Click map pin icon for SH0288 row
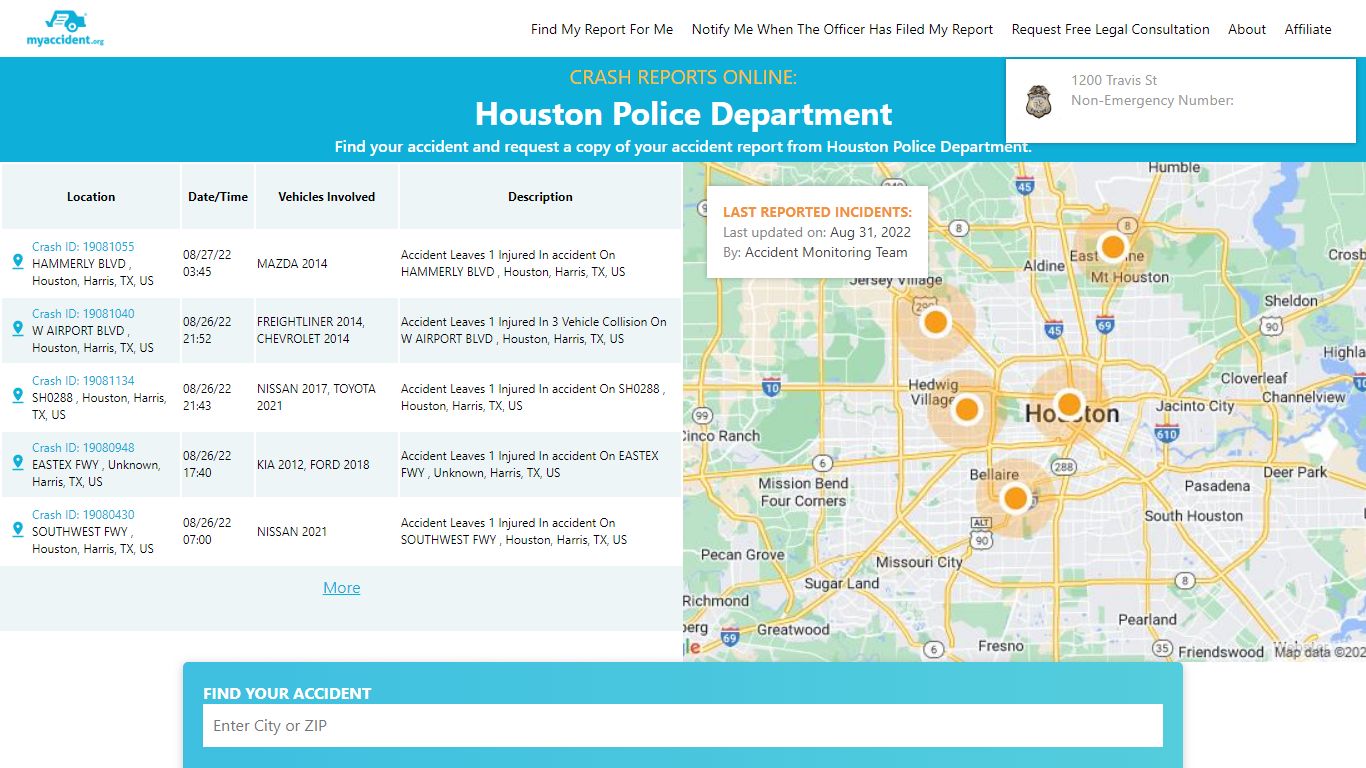Image resolution: width=1366 pixels, height=768 pixels. pos(17,396)
